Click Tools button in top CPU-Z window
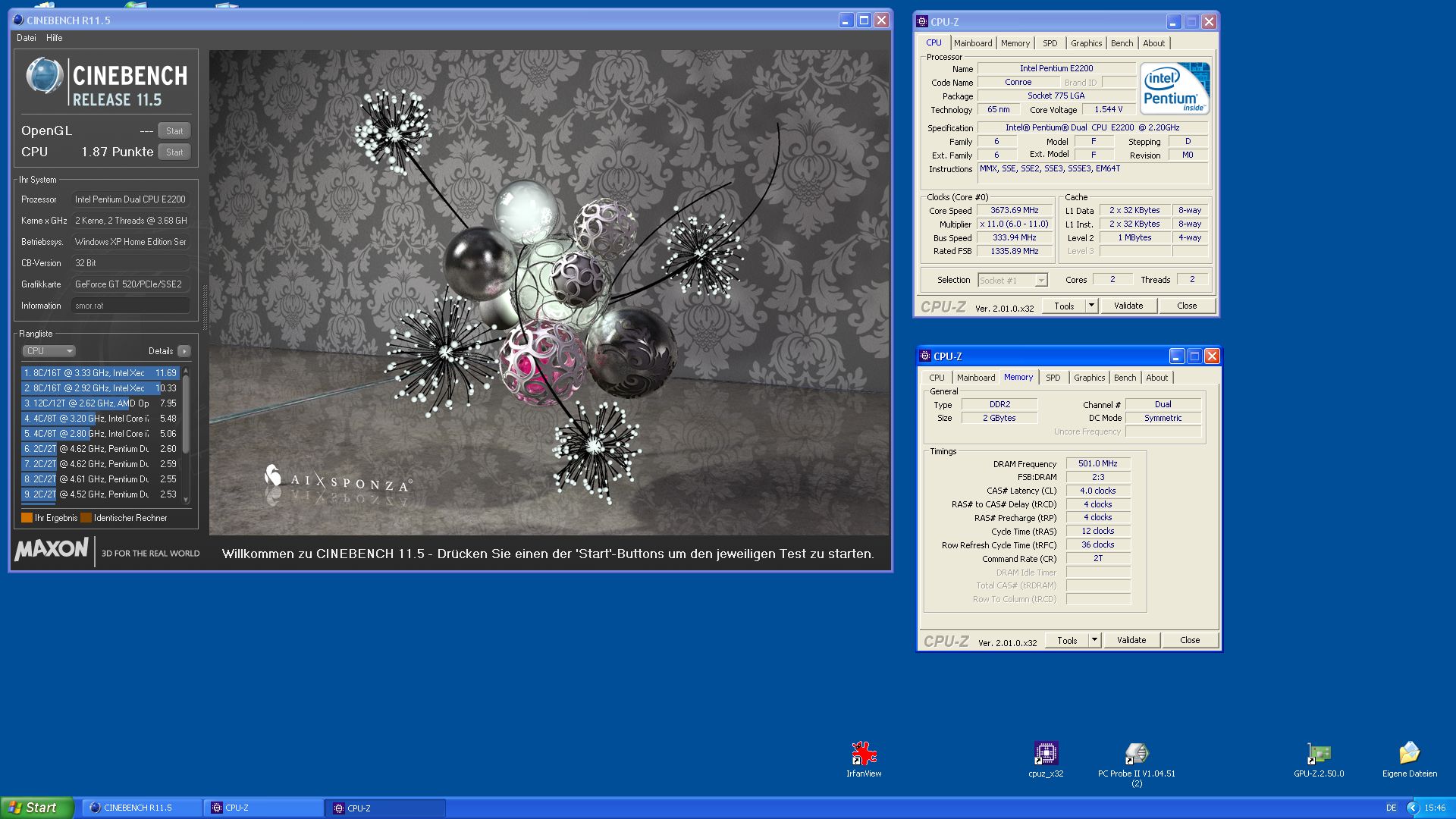 (1064, 306)
